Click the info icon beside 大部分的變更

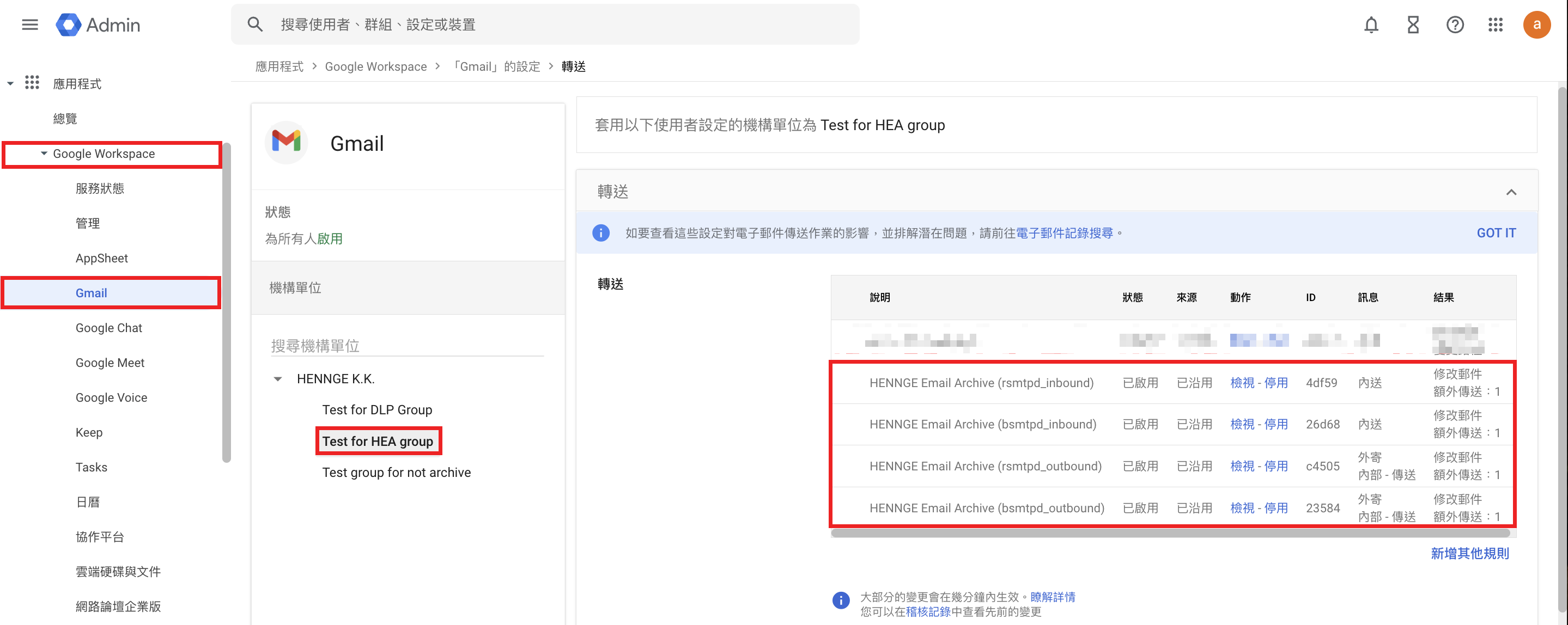pos(841,601)
